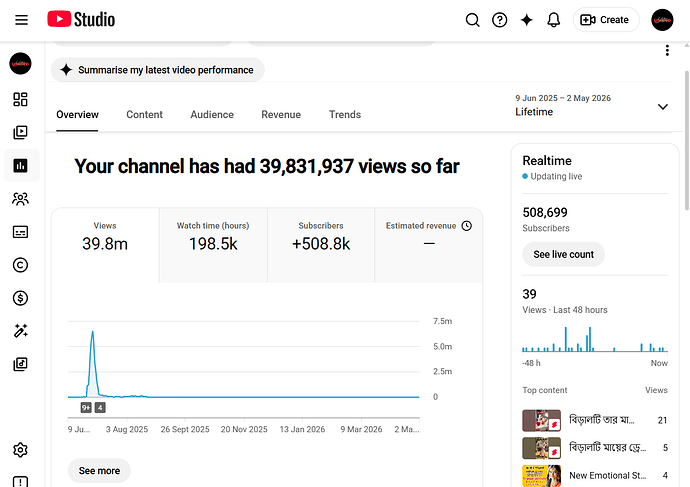Open Audio library icon in sidebar

click(20, 364)
